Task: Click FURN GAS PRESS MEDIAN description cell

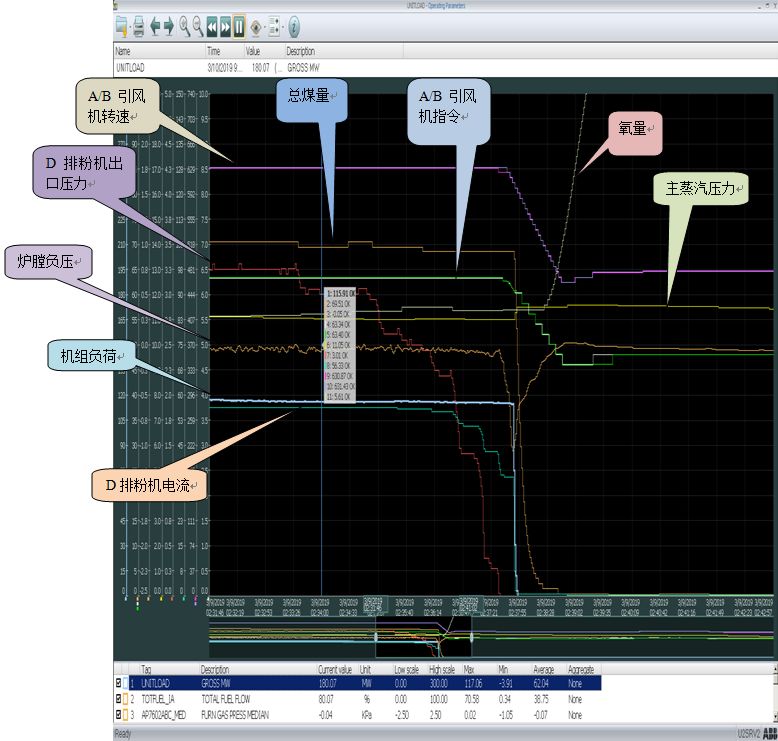Action: point(235,715)
